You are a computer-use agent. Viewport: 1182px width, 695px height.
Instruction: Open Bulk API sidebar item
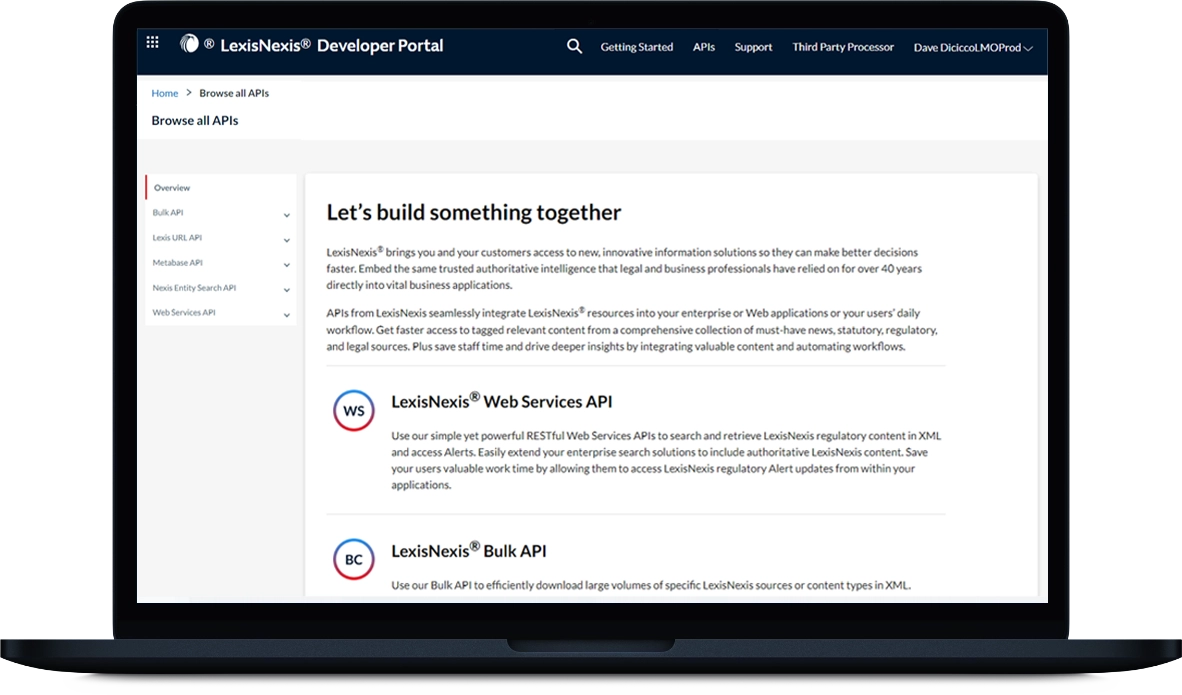[x=167, y=213]
